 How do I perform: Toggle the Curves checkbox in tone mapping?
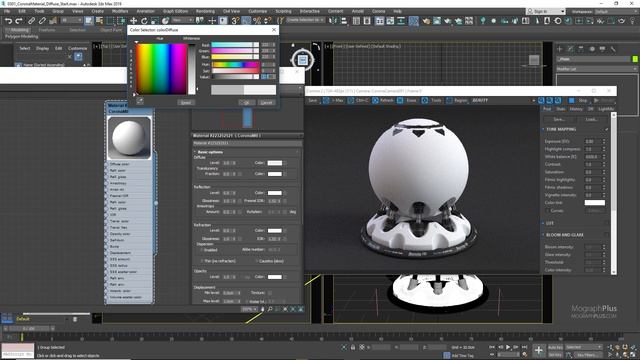coord(547,211)
